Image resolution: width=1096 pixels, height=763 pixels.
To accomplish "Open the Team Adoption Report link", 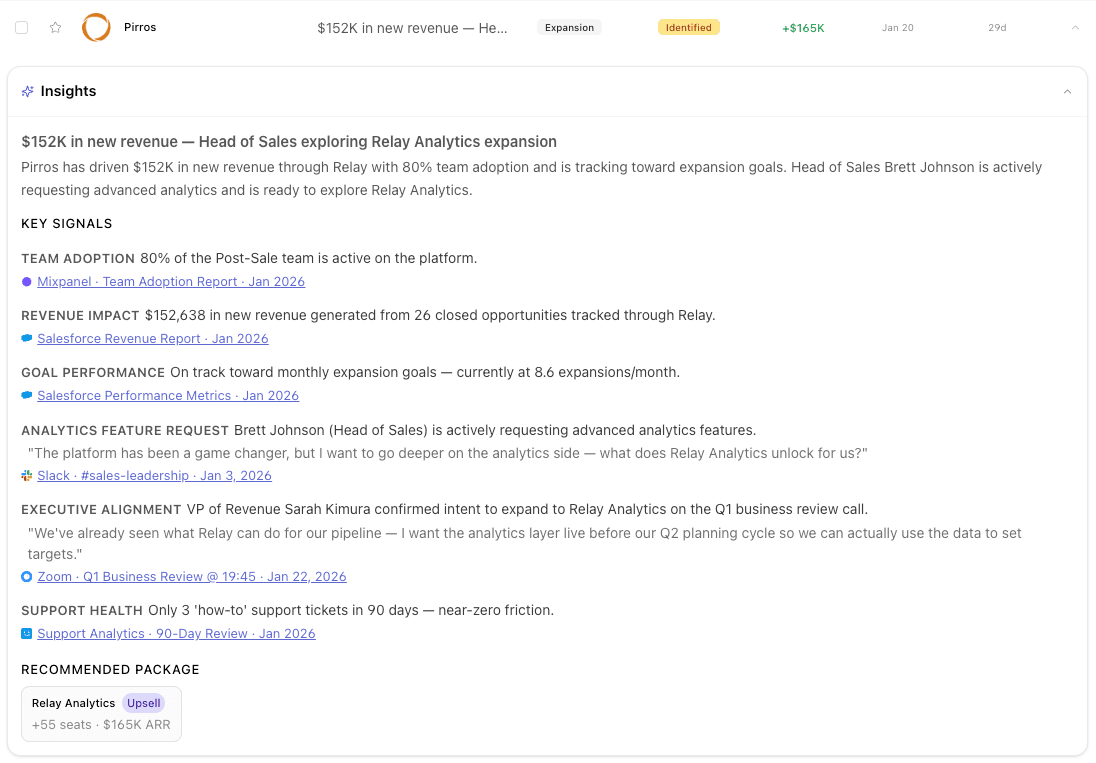I will pos(170,281).
